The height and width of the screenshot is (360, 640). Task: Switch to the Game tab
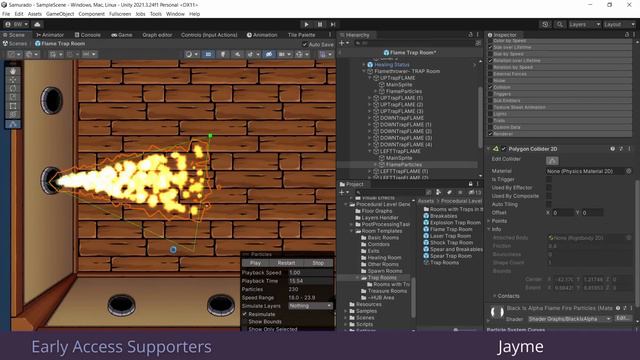coord(122,35)
